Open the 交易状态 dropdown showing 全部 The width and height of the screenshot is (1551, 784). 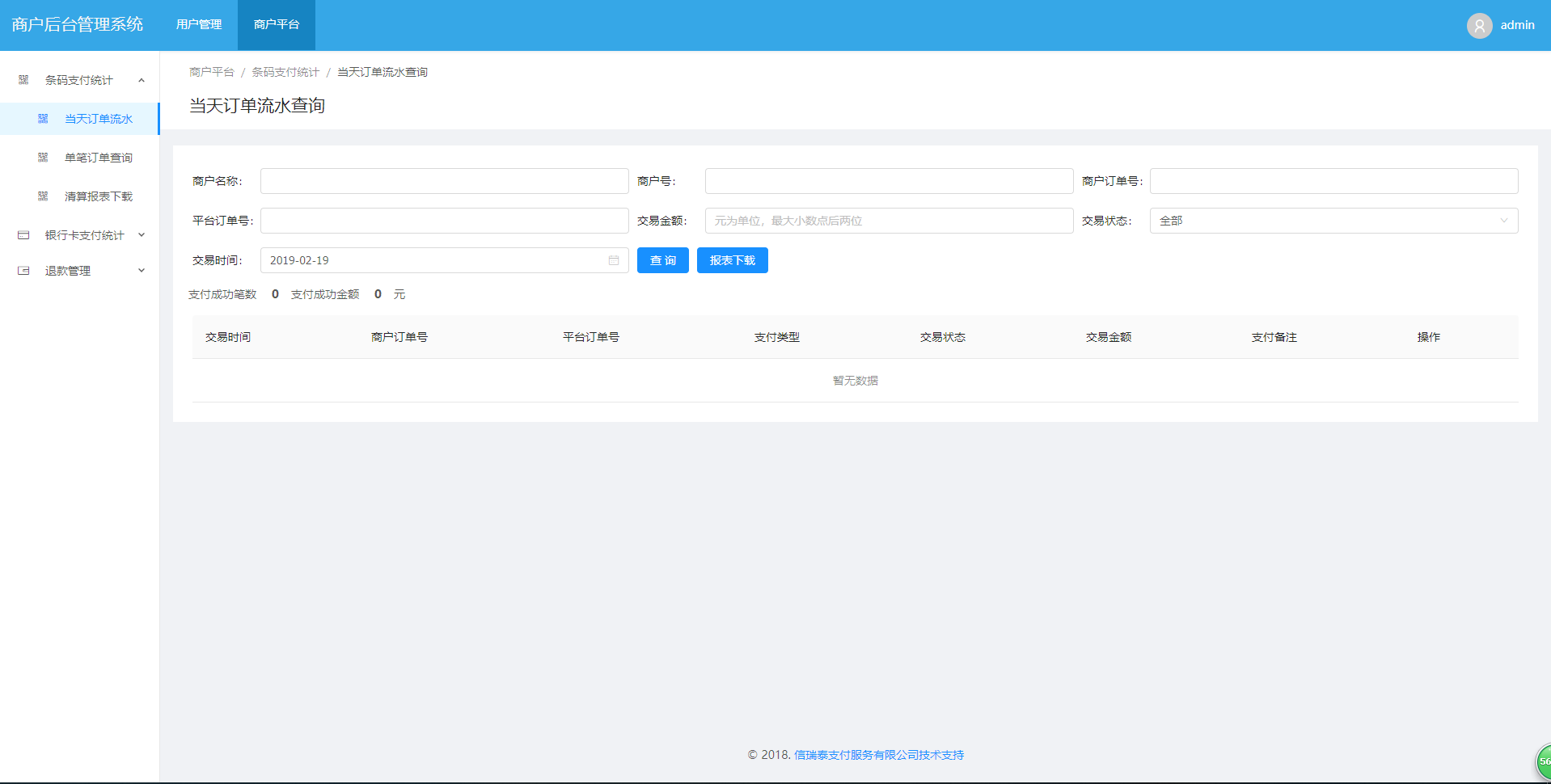(1333, 221)
